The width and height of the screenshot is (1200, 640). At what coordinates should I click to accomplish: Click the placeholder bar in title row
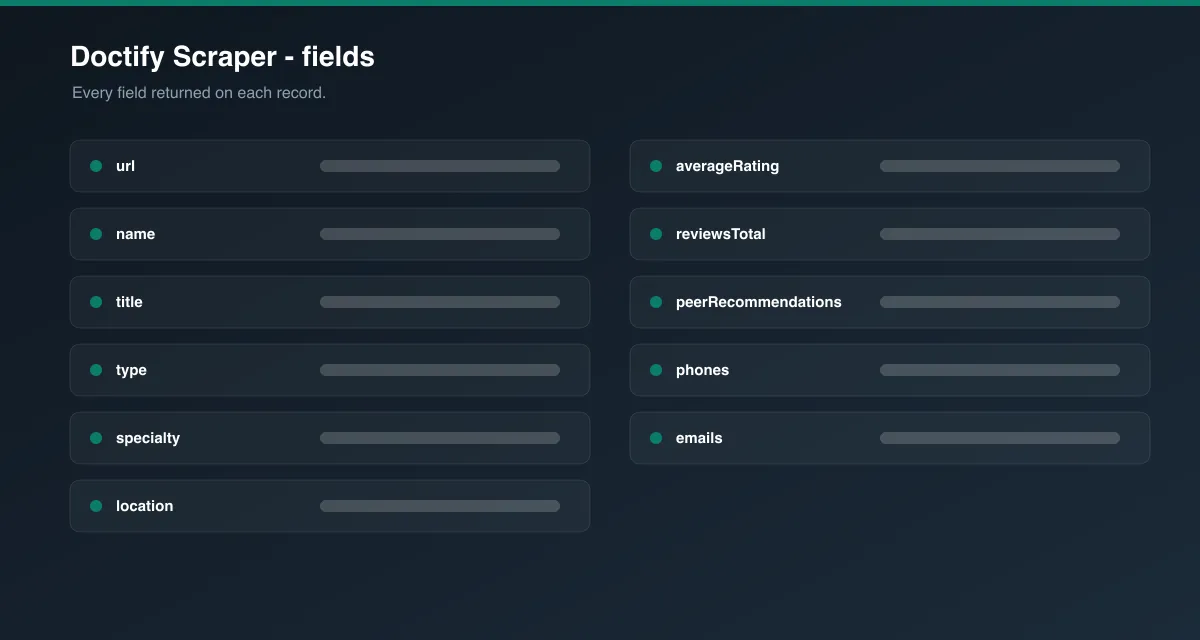pos(440,302)
